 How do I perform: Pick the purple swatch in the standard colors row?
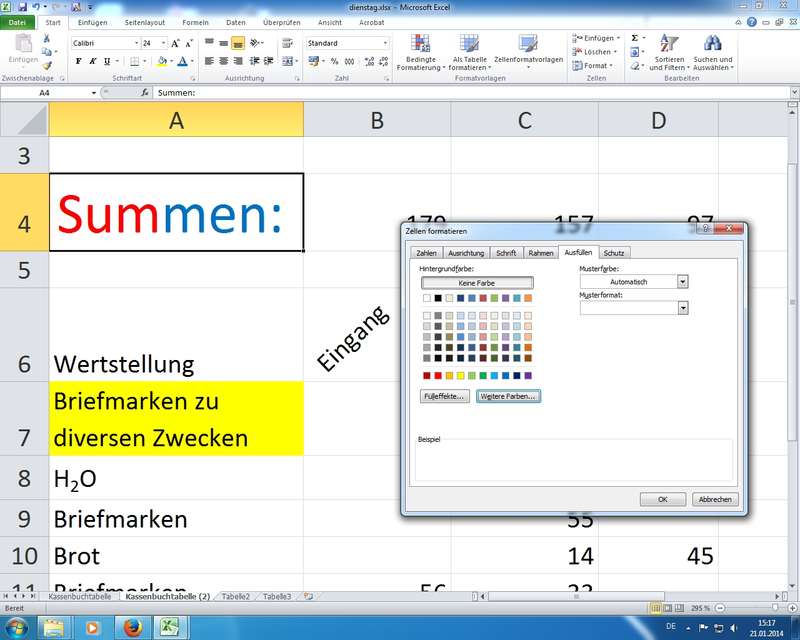click(x=528, y=376)
